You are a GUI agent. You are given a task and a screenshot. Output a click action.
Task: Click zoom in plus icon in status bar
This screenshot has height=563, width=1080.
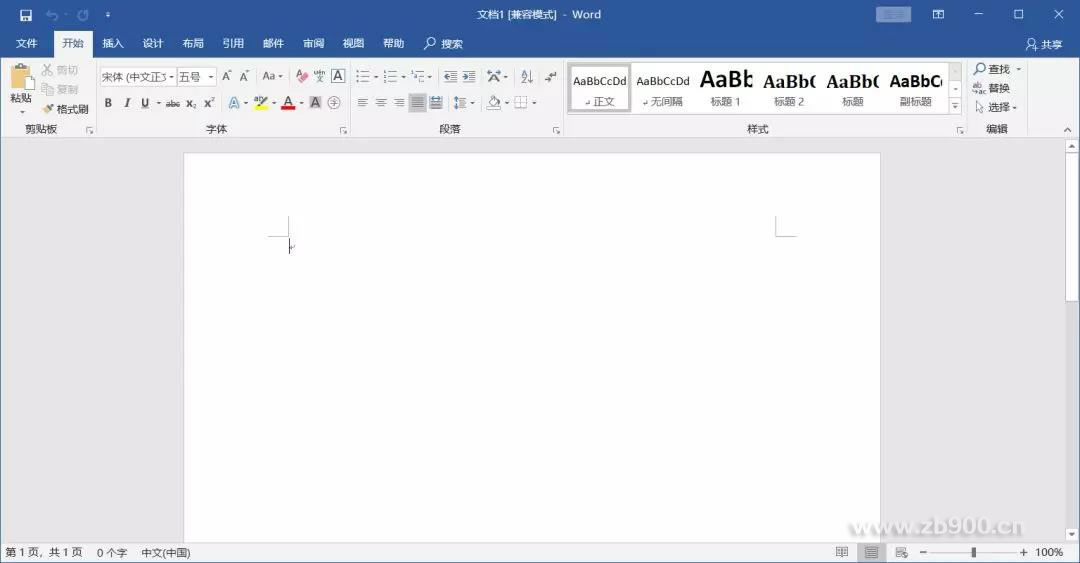[1024, 552]
